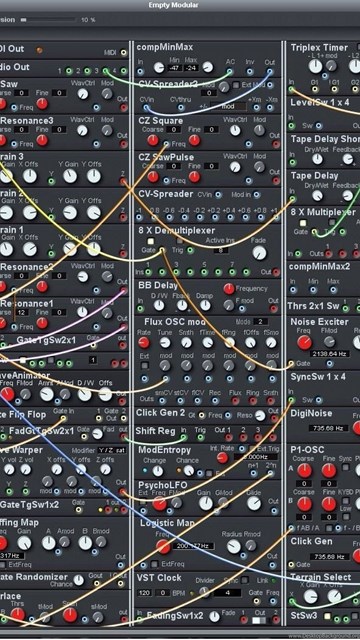
Task: Click the yellow button on 8 X Demultiplexer
Action: (x=151, y=241)
